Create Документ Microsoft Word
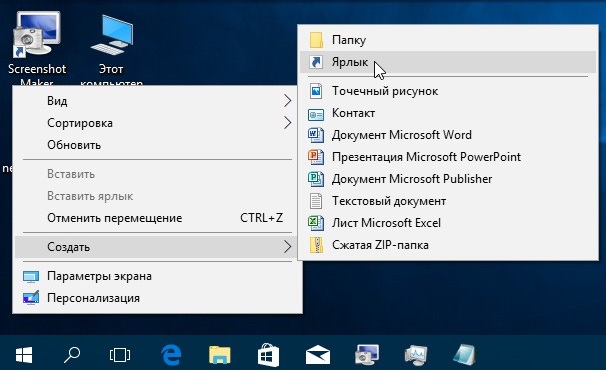606x370 pixels. click(x=448, y=135)
